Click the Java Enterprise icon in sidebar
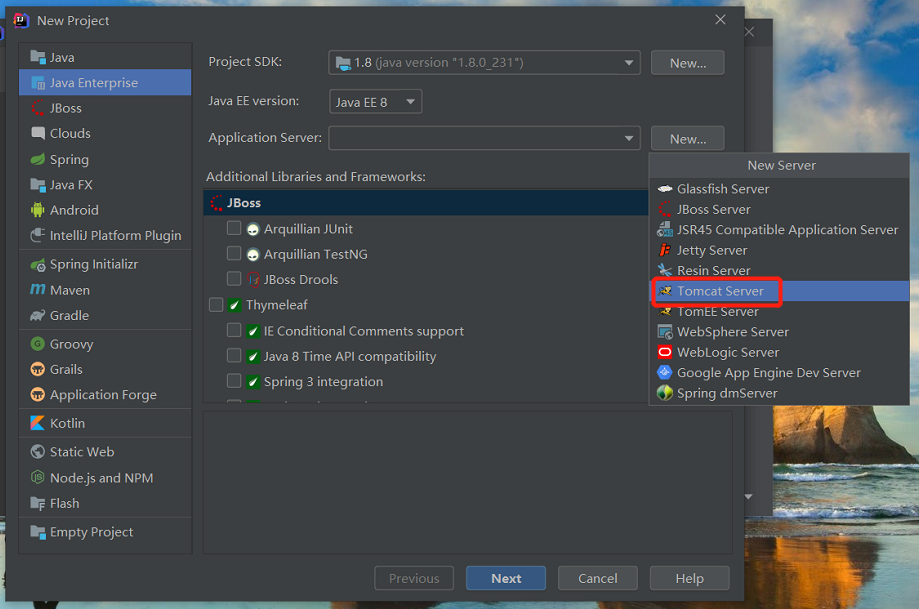This screenshot has height=609, width=919. (x=38, y=83)
